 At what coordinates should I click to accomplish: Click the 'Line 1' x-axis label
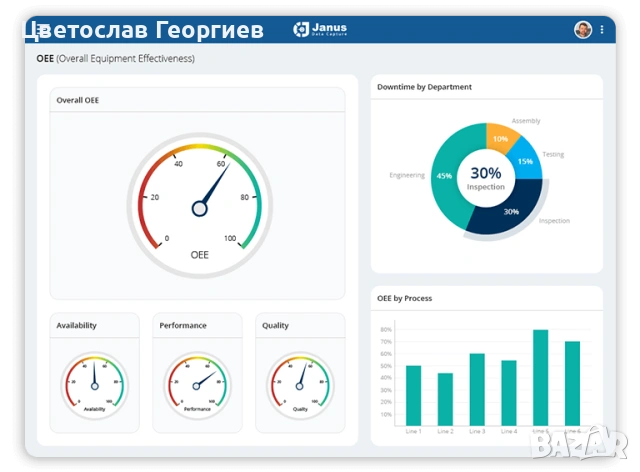coord(413,431)
